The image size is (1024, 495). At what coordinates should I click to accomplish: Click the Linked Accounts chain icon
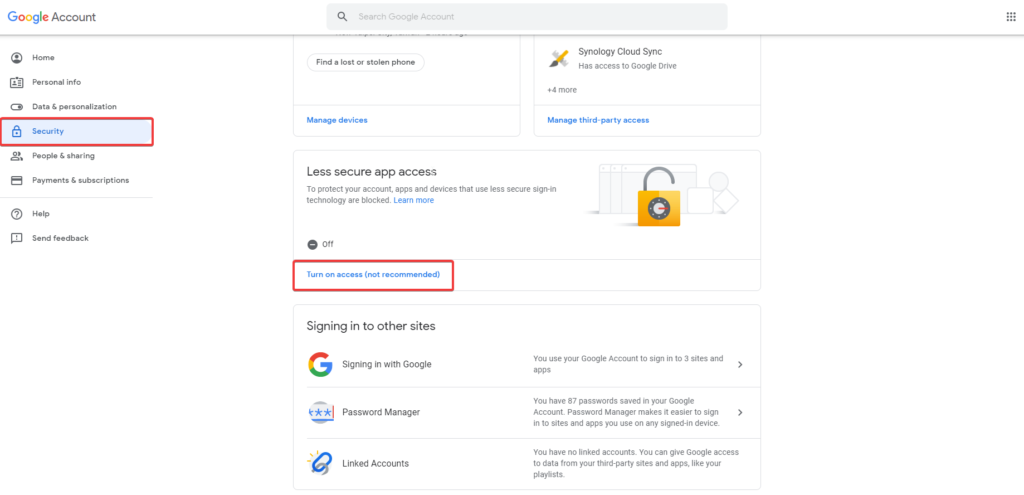click(320, 463)
